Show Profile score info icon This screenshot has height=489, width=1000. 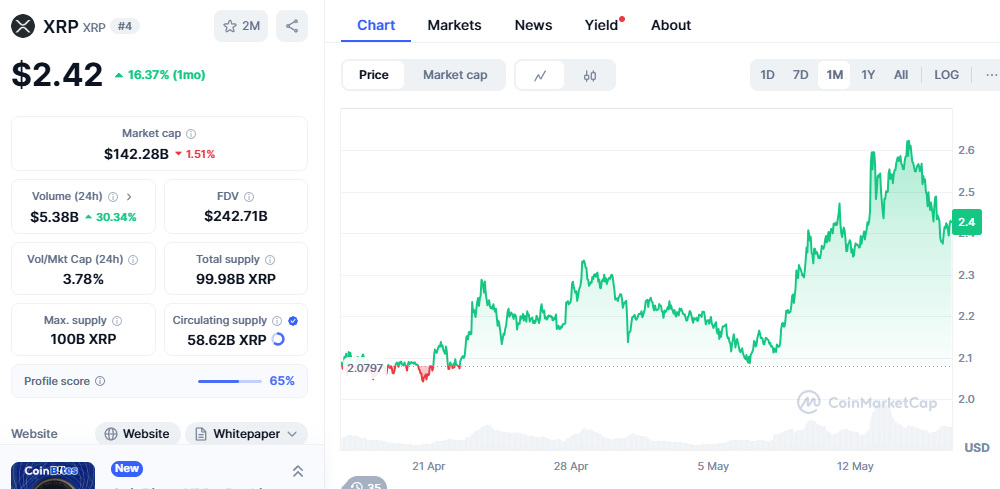[100, 381]
